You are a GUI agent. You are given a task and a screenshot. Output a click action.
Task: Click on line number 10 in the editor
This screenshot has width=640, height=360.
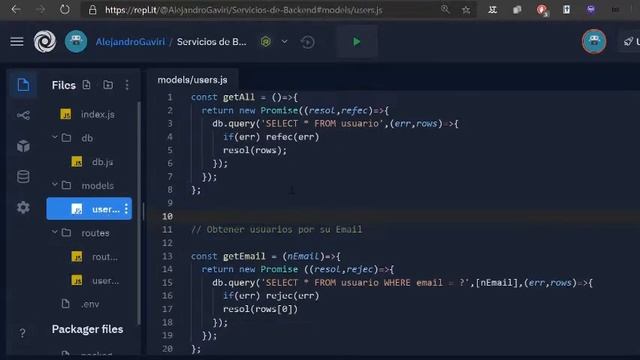(167, 216)
